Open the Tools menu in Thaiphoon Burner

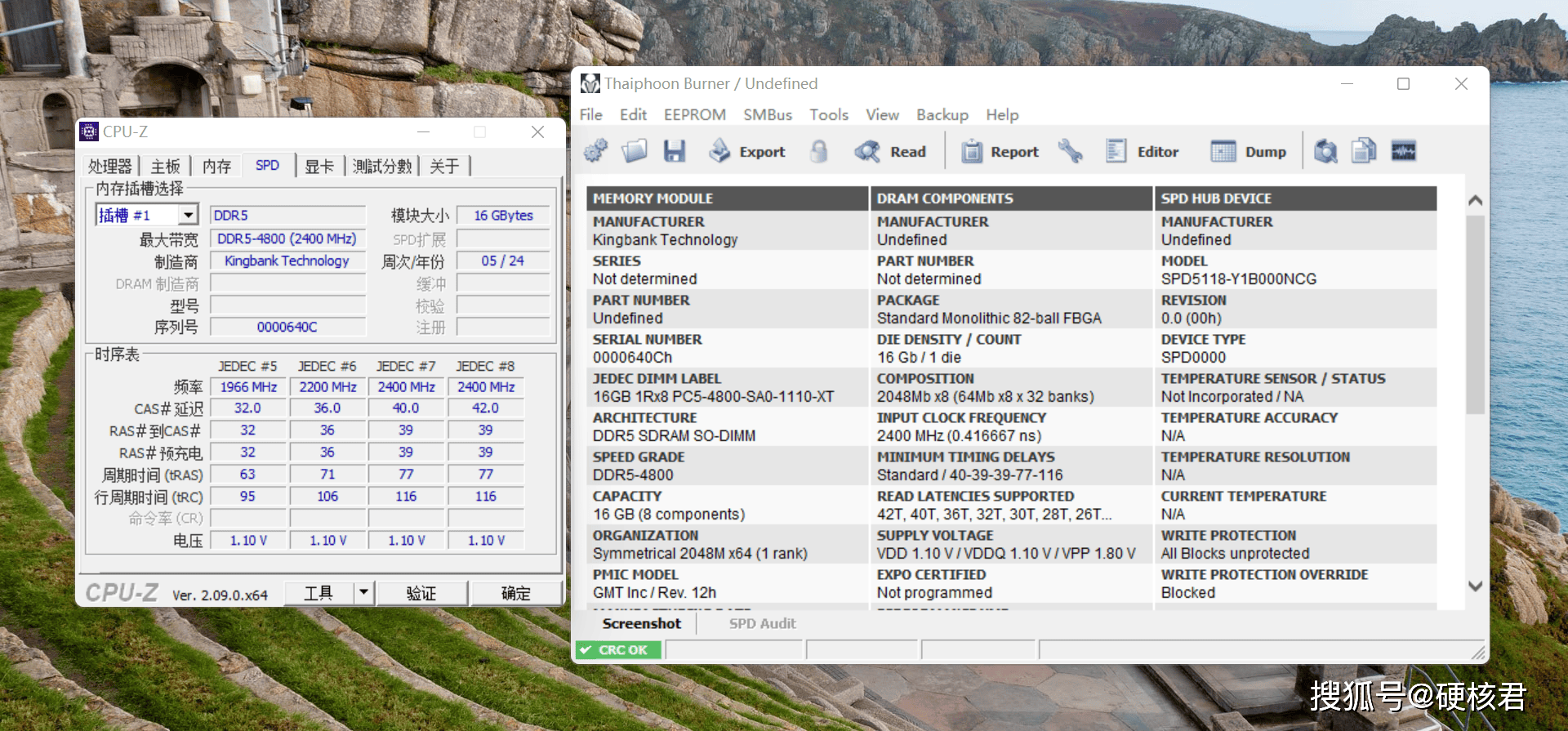coord(829,115)
